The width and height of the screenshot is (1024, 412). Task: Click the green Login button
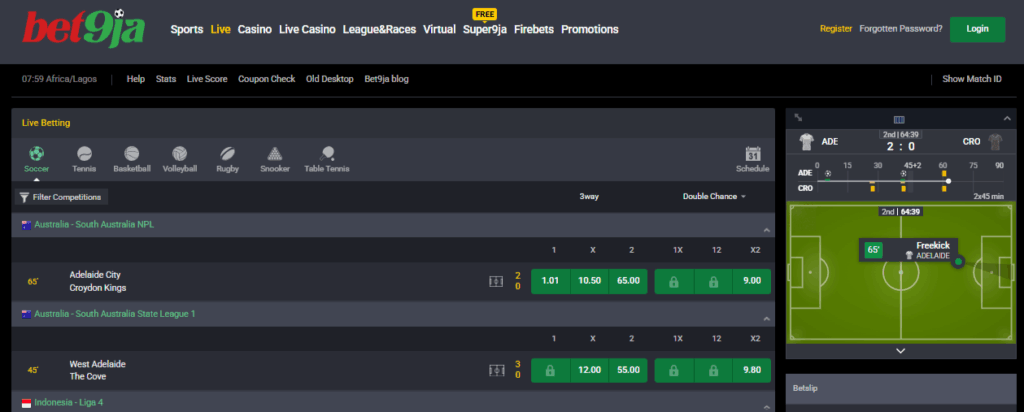click(977, 29)
